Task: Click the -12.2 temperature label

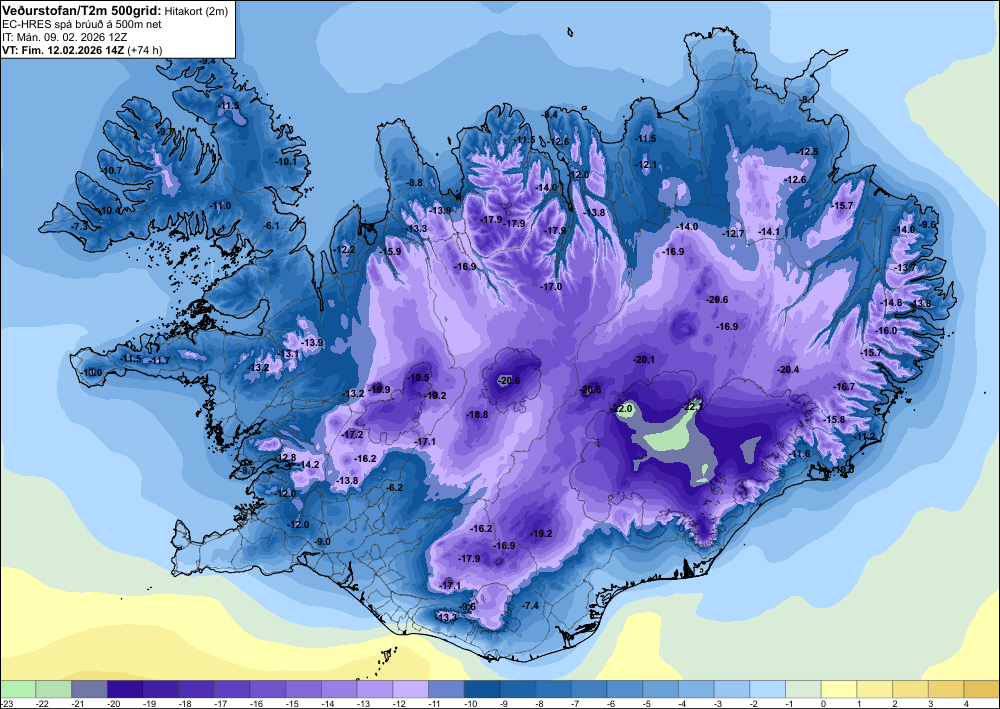Action: click(344, 249)
